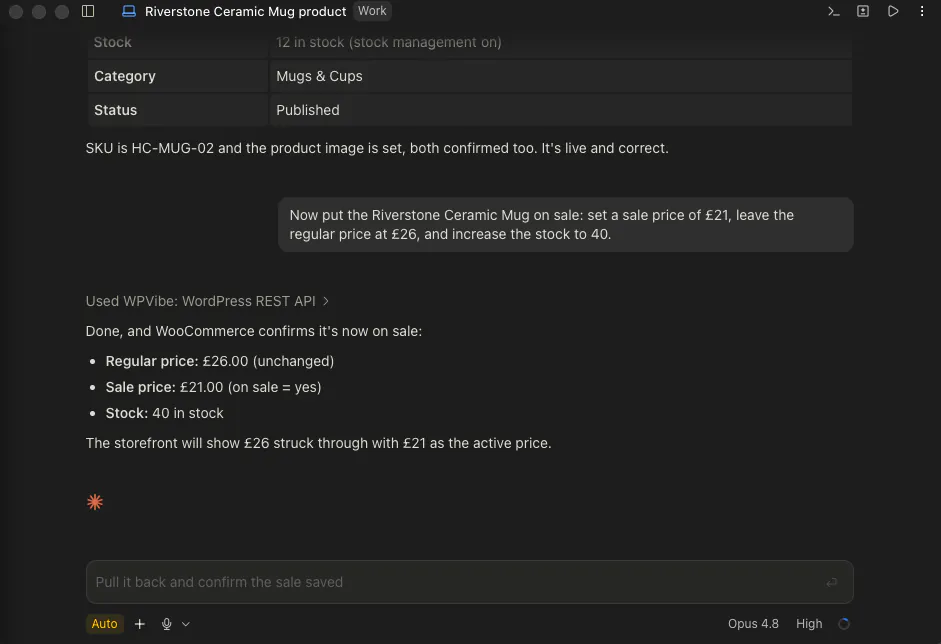Click the user message about sale price
Image resolution: width=941 pixels, height=644 pixels.
click(x=565, y=224)
